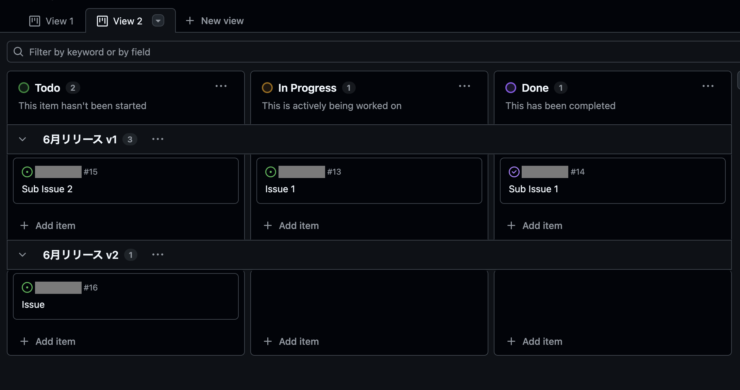
Task: Click 'This is actively being worked on' description
Action: pos(332,106)
